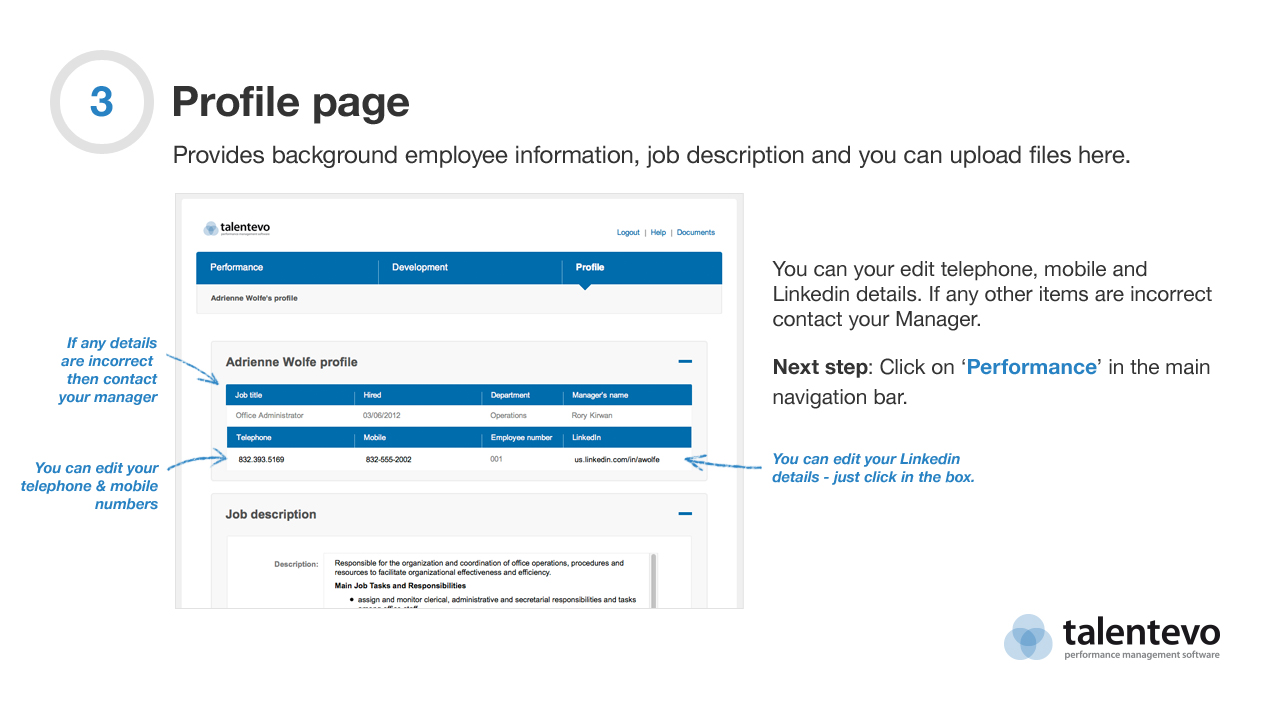The height and width of the screenshot is (720, 1280).
Task: Click the employee number 001
Action: pos(496,459)
